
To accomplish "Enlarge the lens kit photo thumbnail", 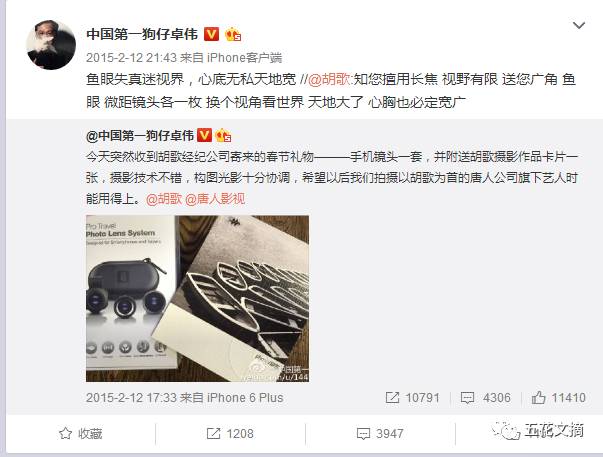I will (197, 299).
